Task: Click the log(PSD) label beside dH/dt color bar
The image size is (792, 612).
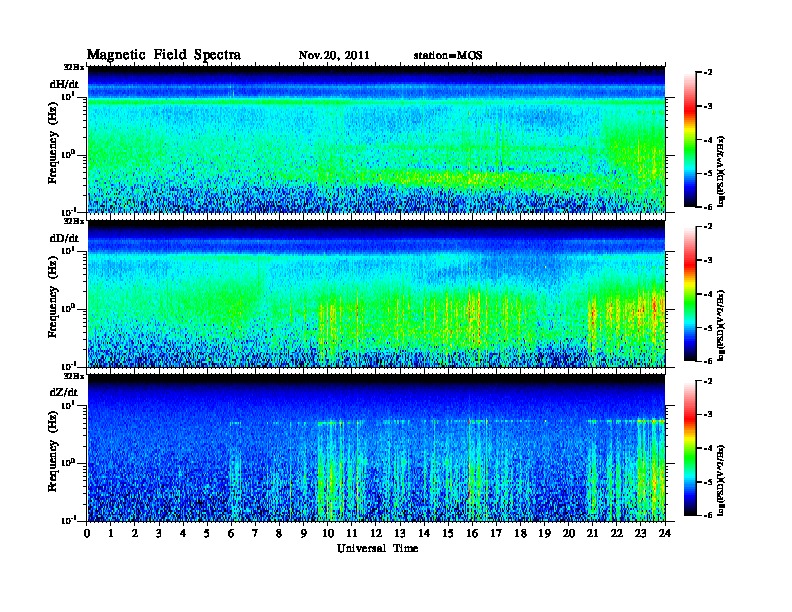Action: [x=722, y=171]
